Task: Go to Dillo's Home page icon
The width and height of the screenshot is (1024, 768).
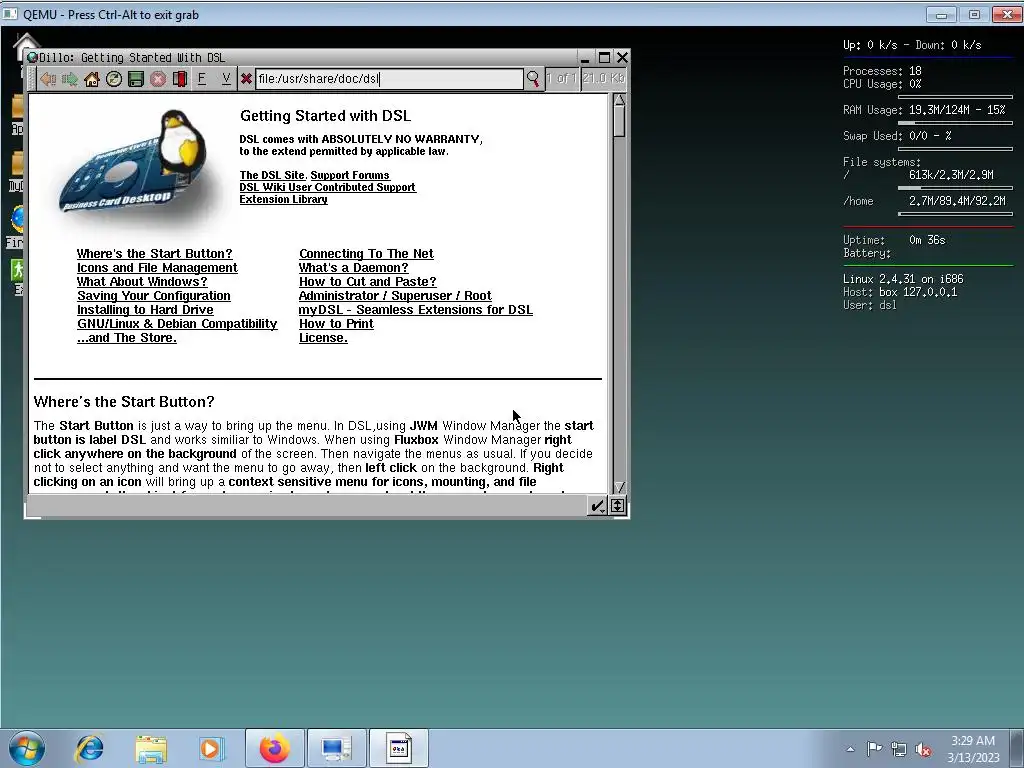Action: pos(91,79)
